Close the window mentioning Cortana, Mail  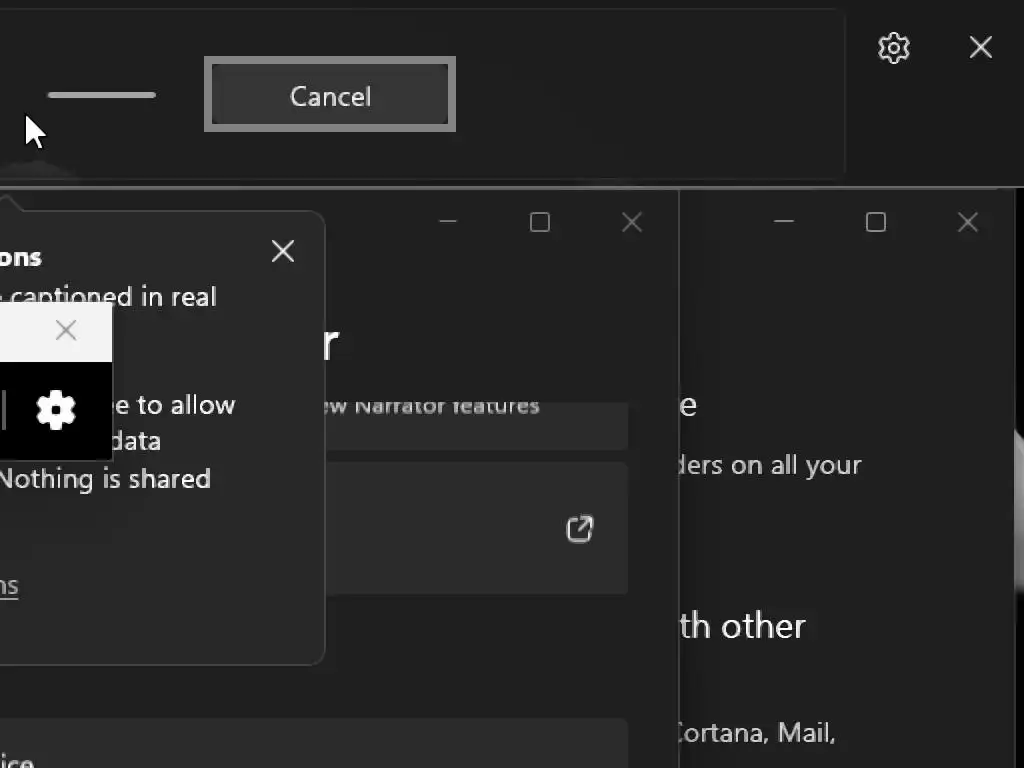point(968,222)
